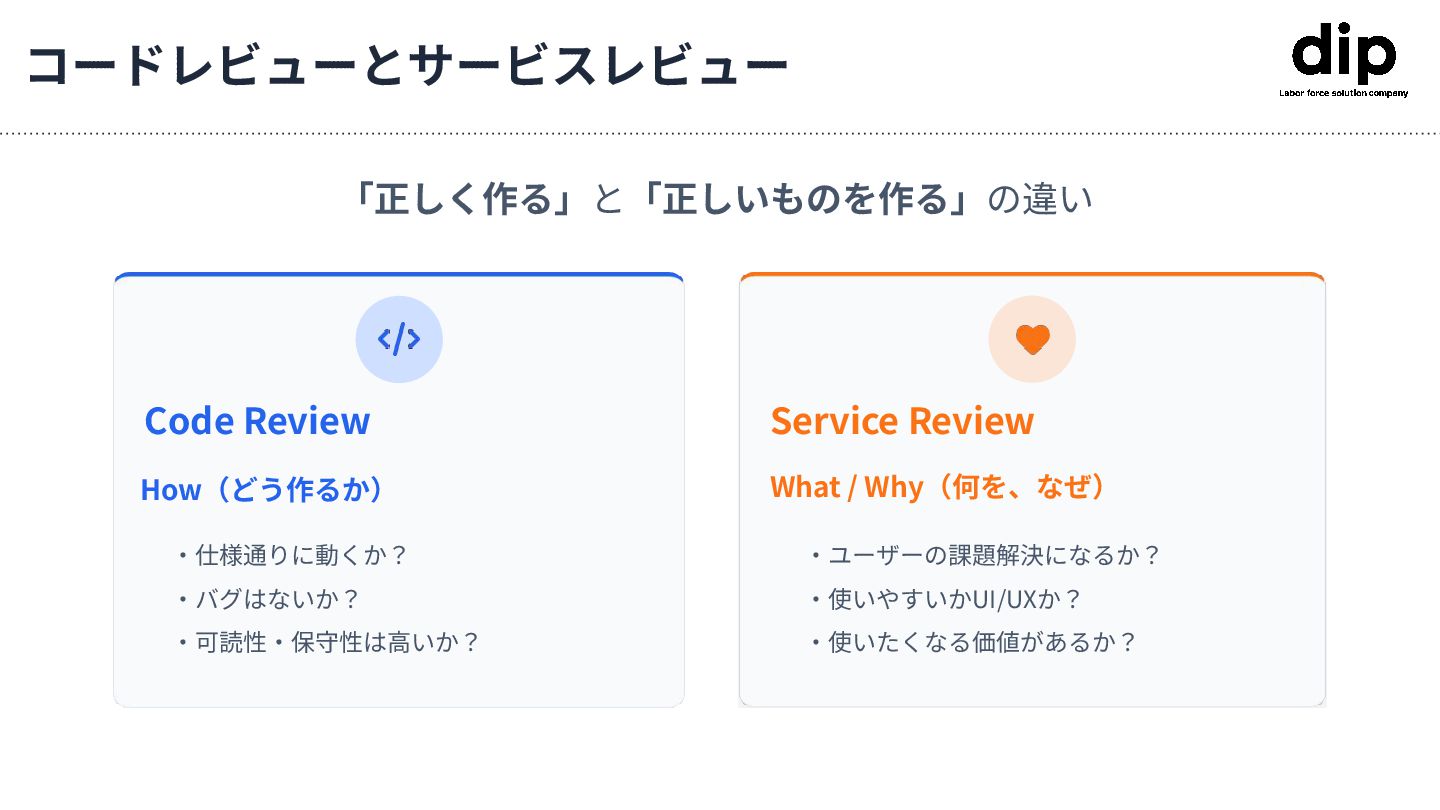Click the bullet 可読性・保守性は高いか？
1440x810 pixels.
coord(328,642)
